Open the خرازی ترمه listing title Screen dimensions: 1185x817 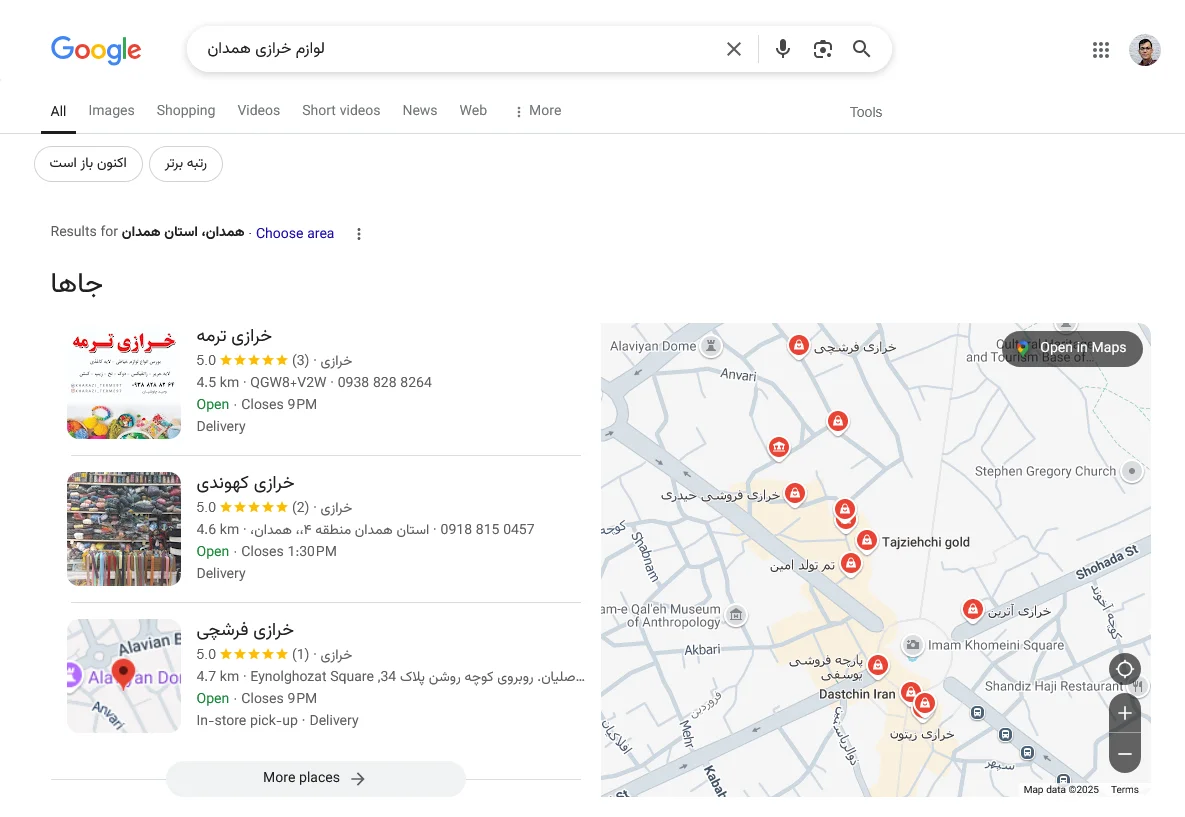pyautogui.click(x=234, y=336)
